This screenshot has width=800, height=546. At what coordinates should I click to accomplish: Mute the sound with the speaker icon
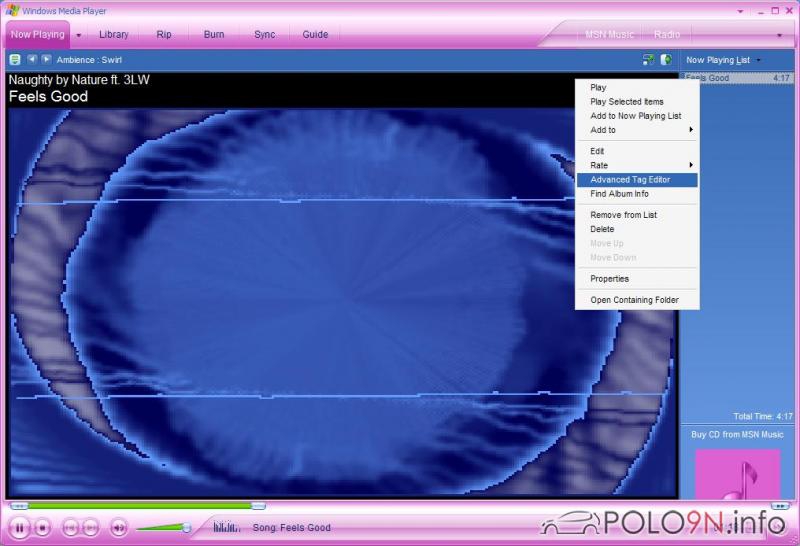tap(118, 527)
